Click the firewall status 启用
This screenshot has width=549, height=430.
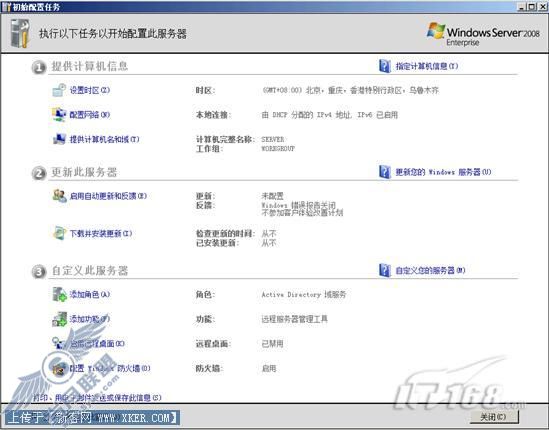pos(269,368)
